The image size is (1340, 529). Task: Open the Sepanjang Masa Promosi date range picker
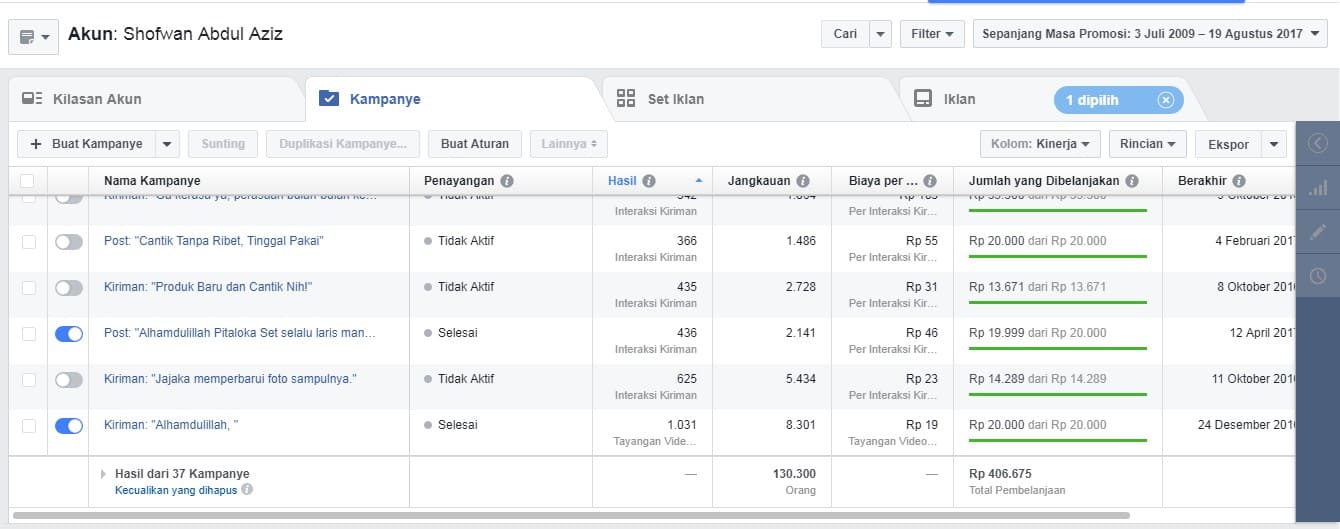[x=1150, y=34]
